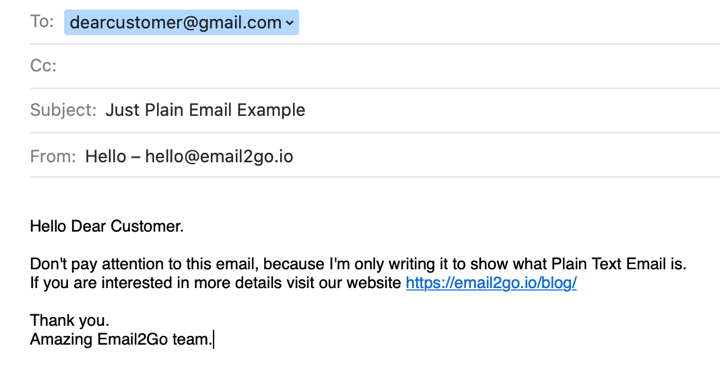Screen dimensions: 720x368
Task: Click the "From:" field label
Action: [53, 156]
